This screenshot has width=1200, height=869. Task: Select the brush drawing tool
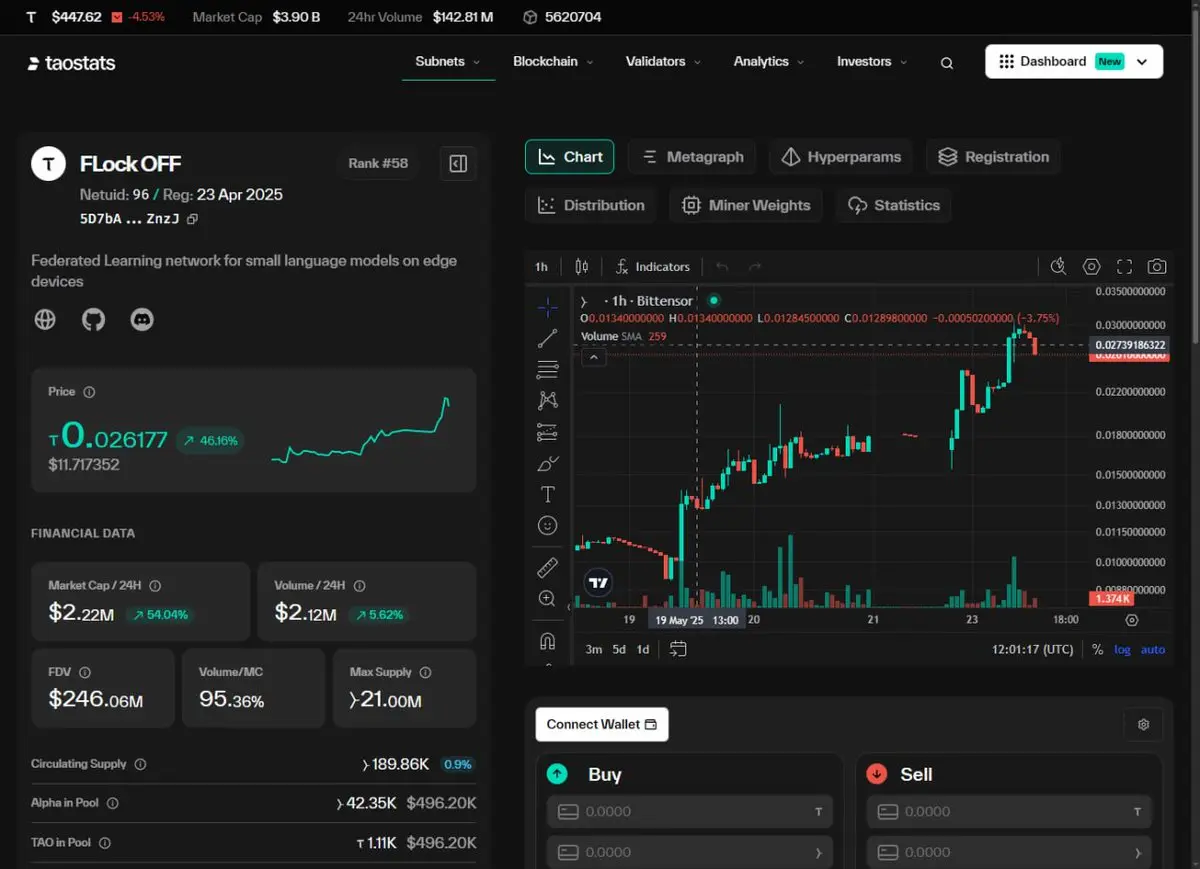coord(547,463)
